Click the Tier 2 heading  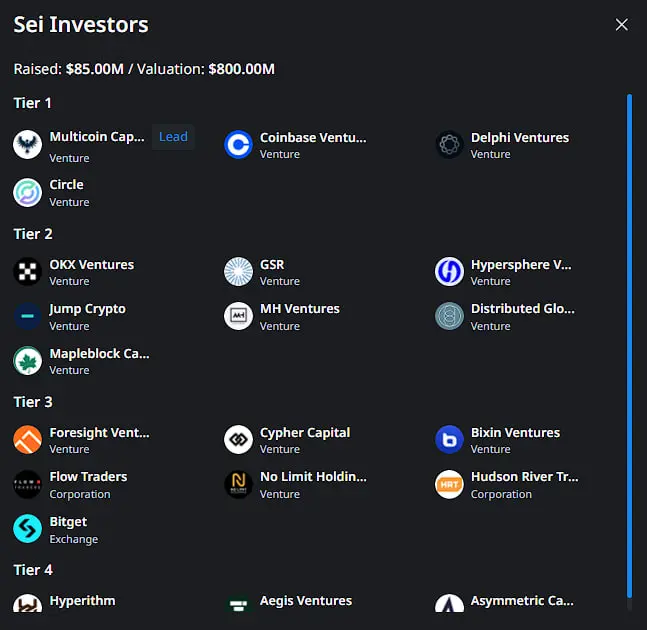coord(33,234)
